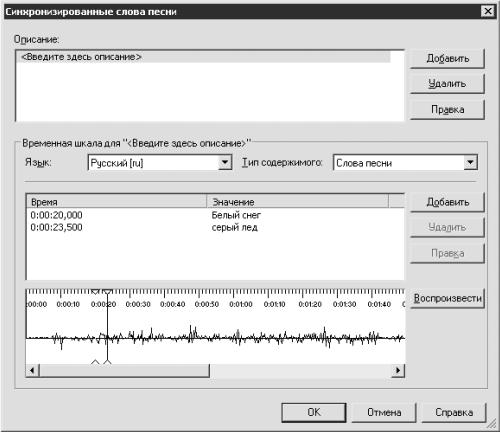The height and width of the screenshot is (432, 500).
Task: Select the row 0:00:23,500 серый лед
Action: click(x=215, y=227)
